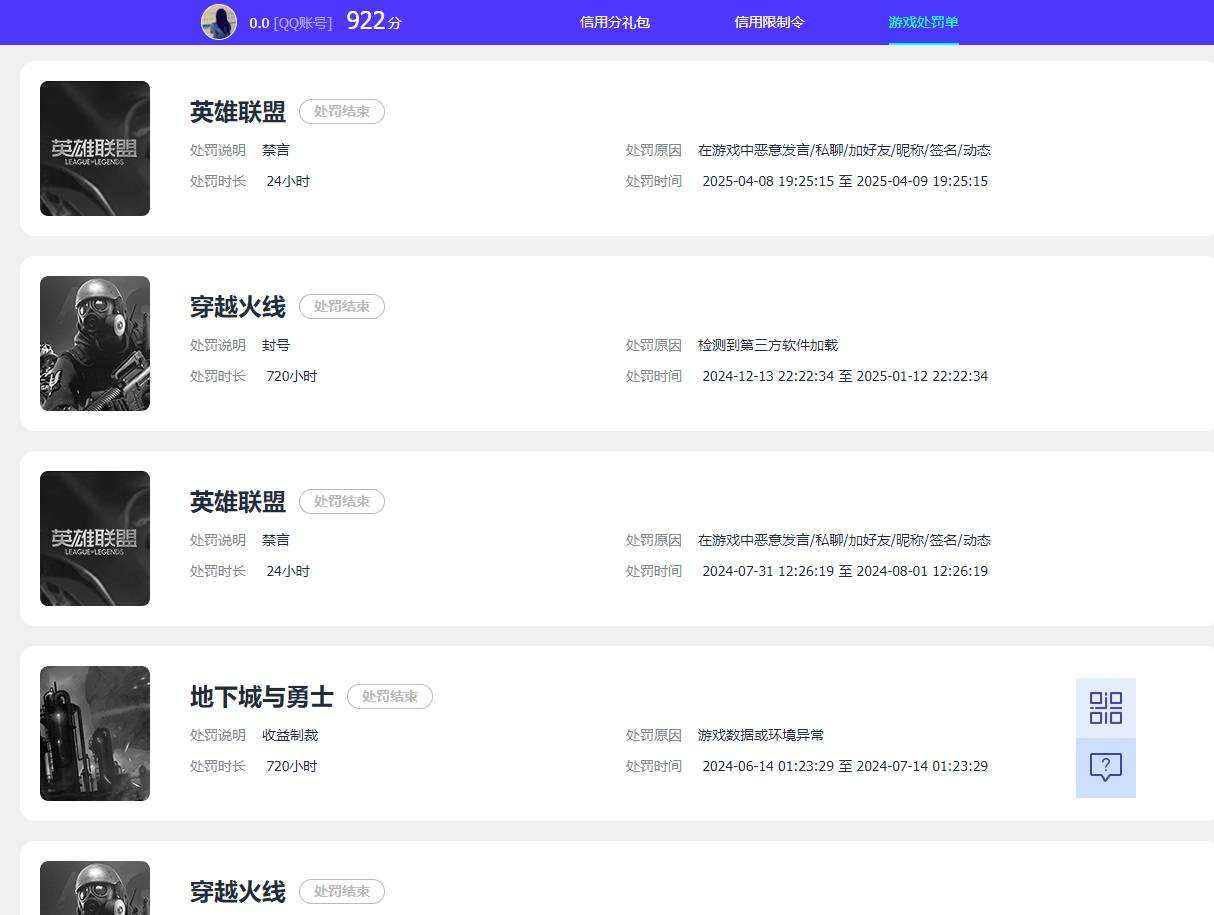
Task: Select the 游戏处罚单 tab
Action: (923, 22)
